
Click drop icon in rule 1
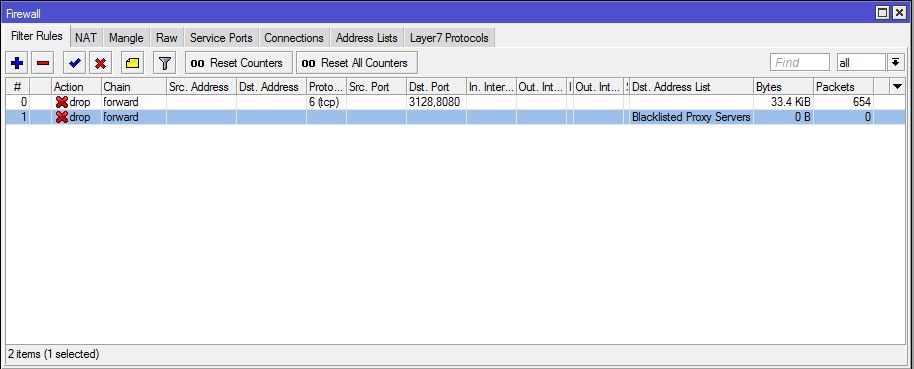[x=61, y=117]
